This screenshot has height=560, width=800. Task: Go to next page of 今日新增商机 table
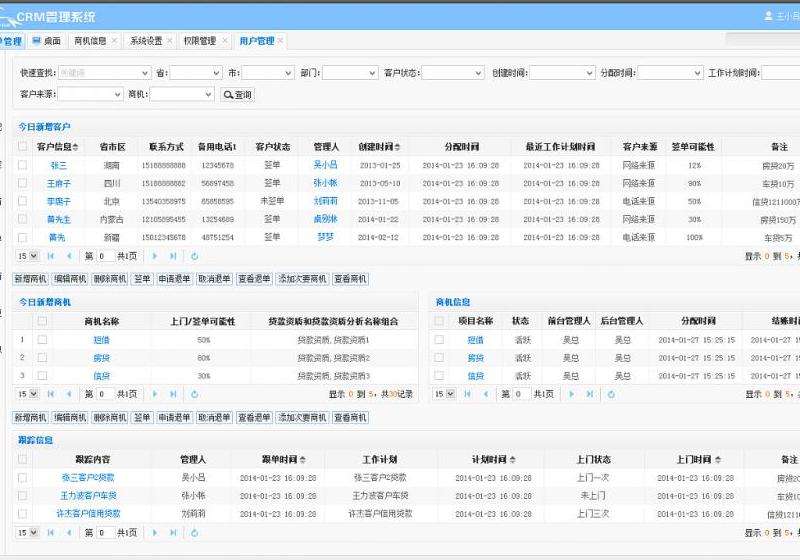pyautogui.click(x=155, y=394)
